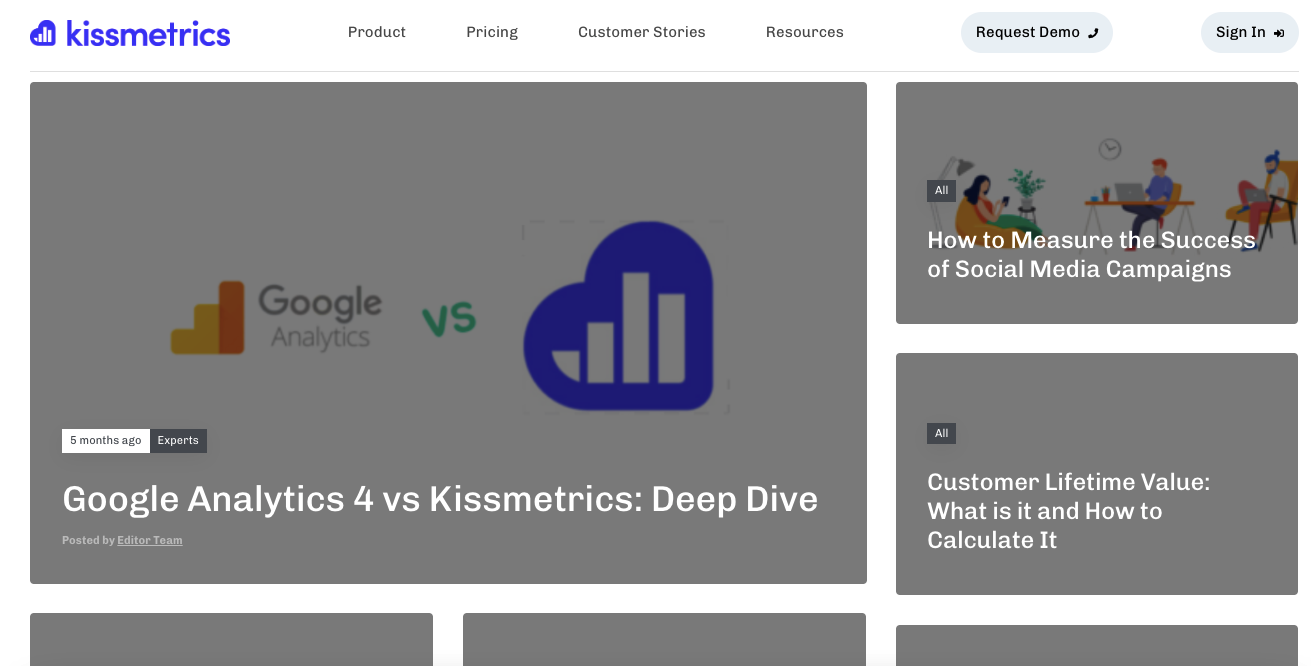Click the '5 months ago' date label
1311x666 pixels.
(106, 441)
